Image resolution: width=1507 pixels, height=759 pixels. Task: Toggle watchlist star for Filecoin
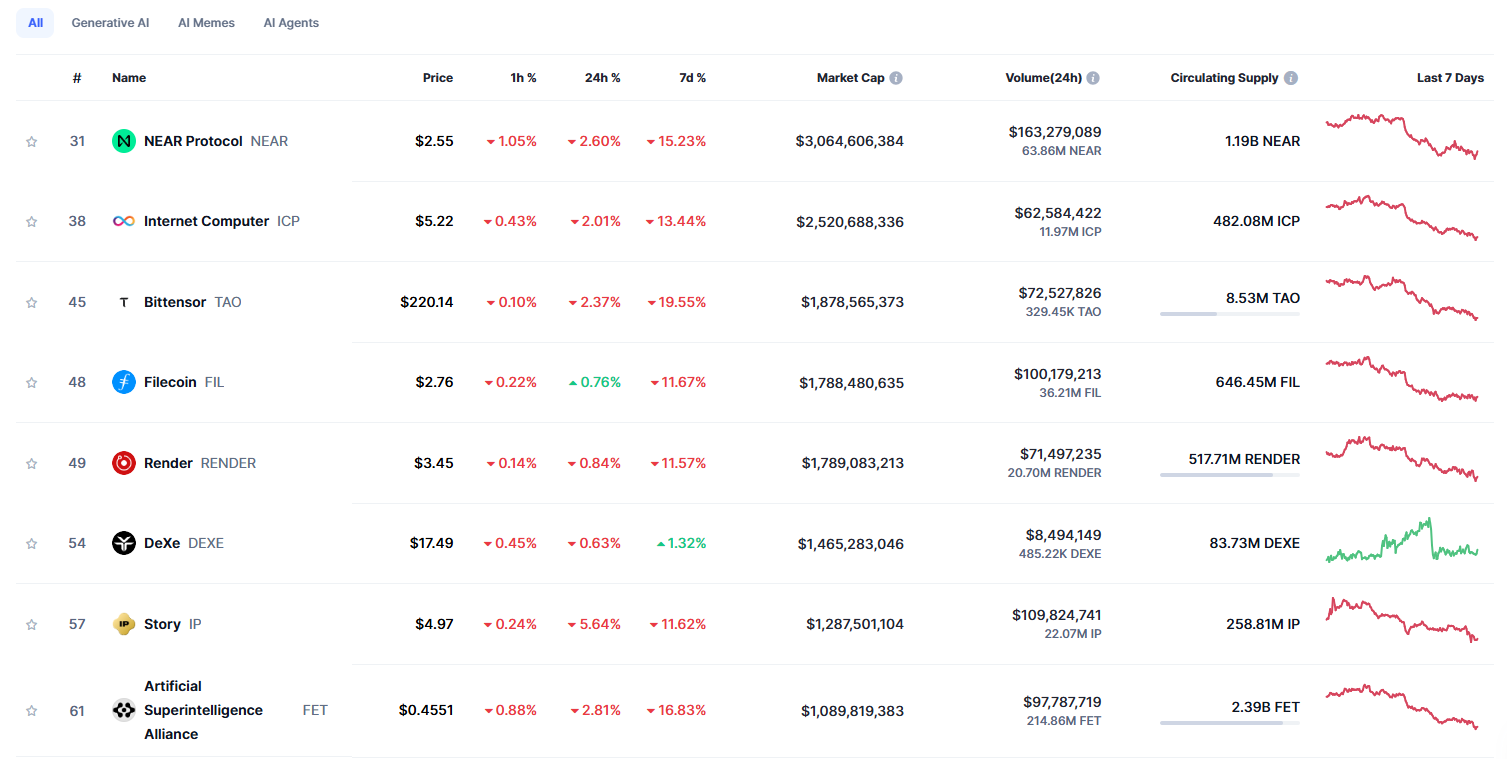tap(31, 383)
